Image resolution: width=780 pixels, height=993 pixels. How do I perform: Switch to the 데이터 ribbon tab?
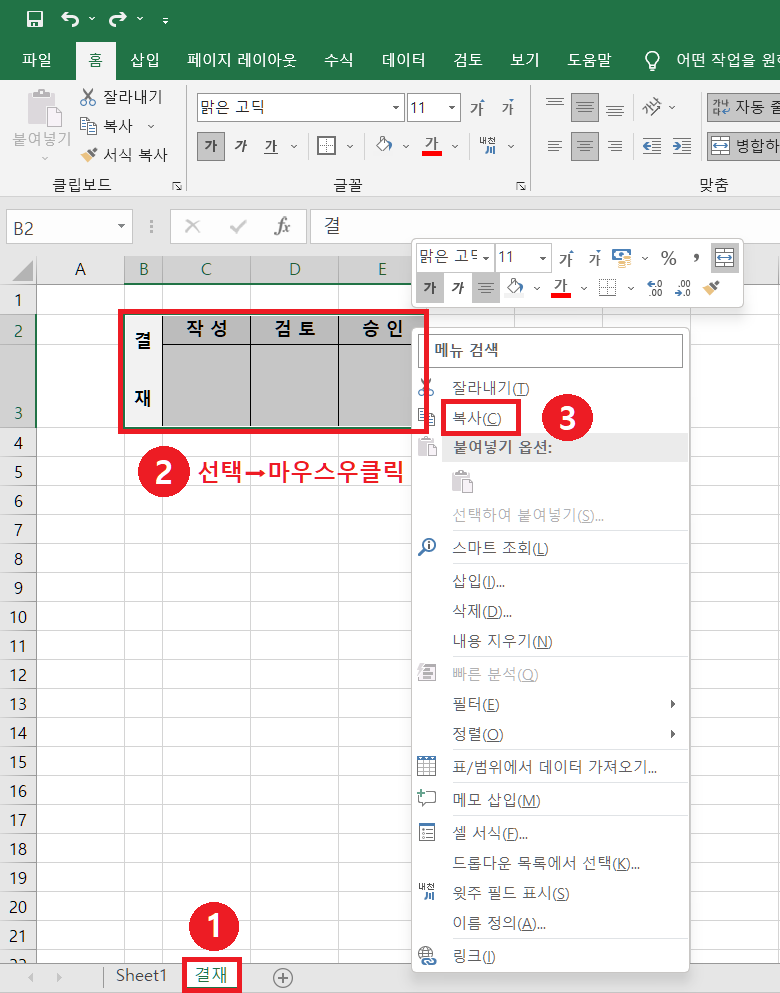pos(403,60)
